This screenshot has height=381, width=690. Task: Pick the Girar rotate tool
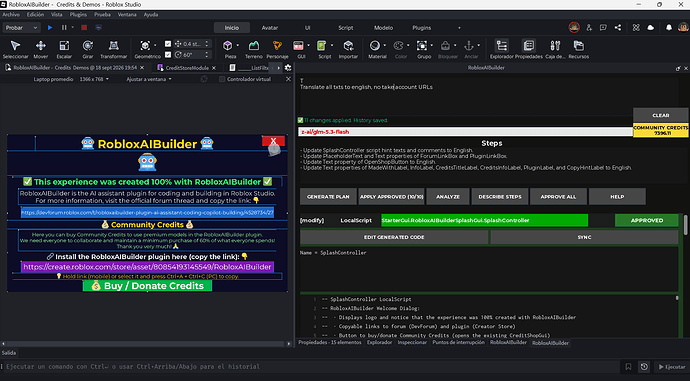(88, 49)
